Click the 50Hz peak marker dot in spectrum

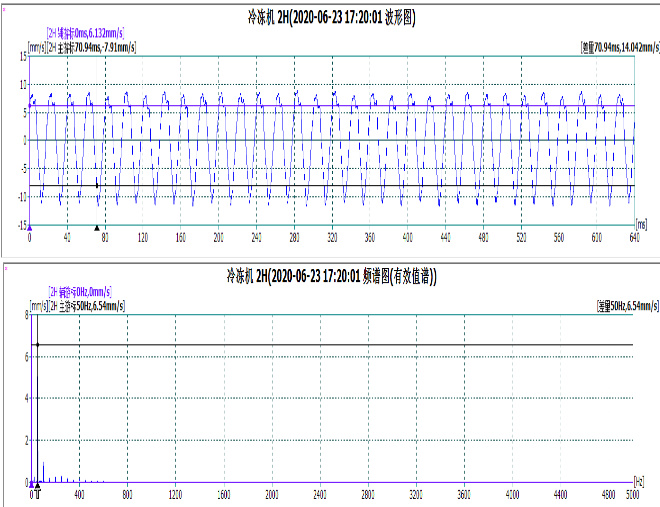(38, 345)
